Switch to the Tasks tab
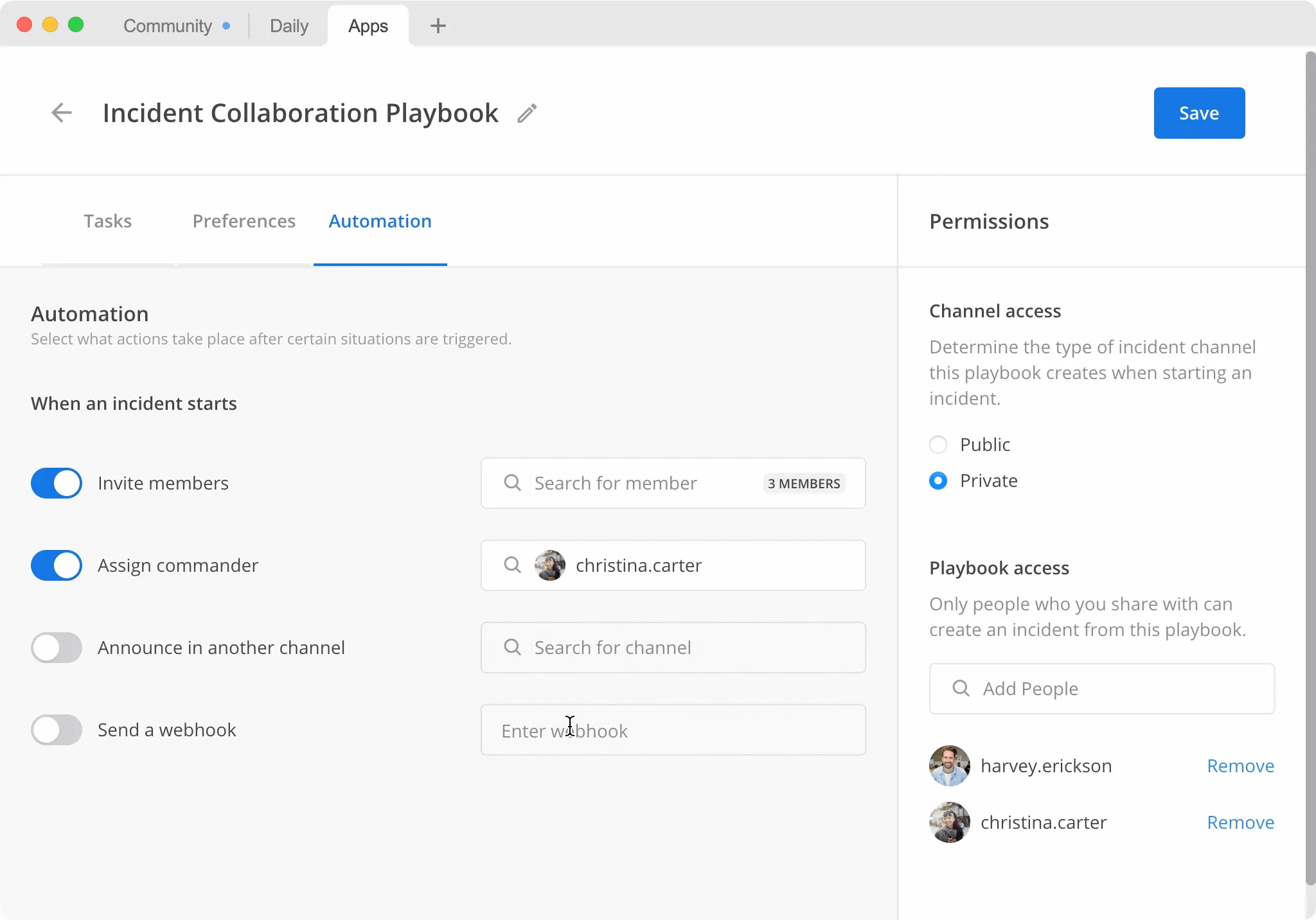 108,221
